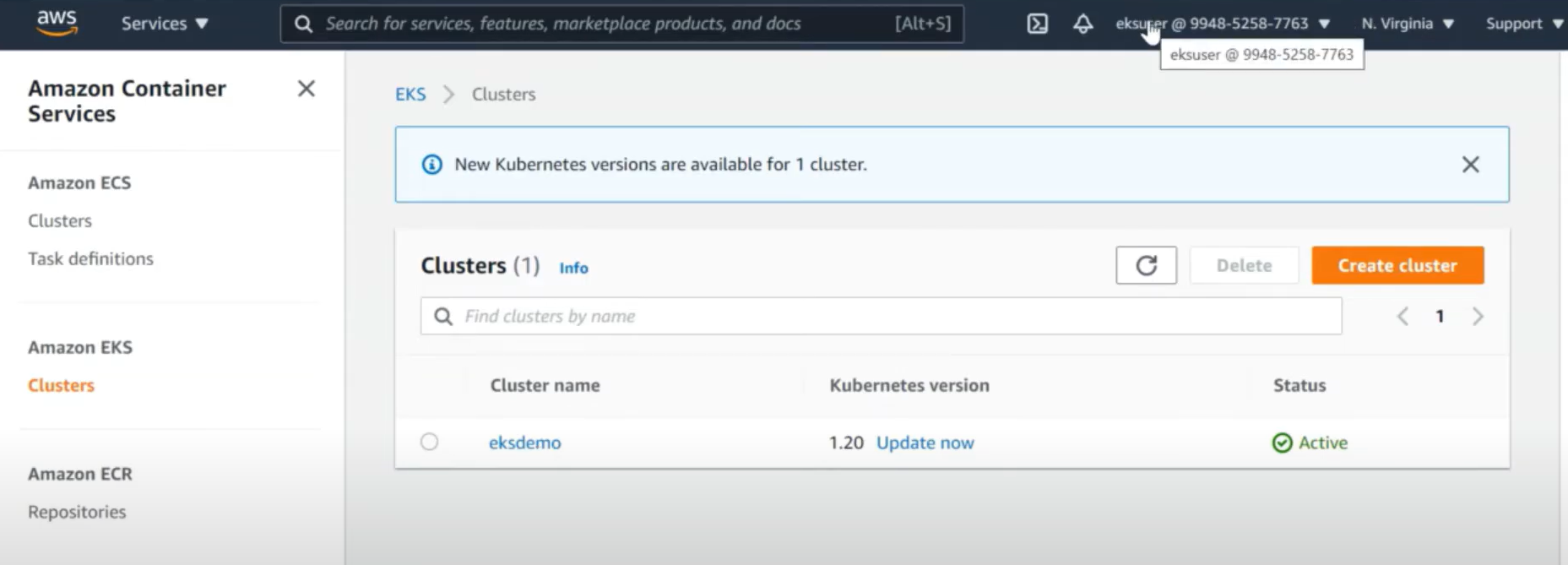
Task: Open the CloudShell terminal icon
Action: pos(1037,24)
